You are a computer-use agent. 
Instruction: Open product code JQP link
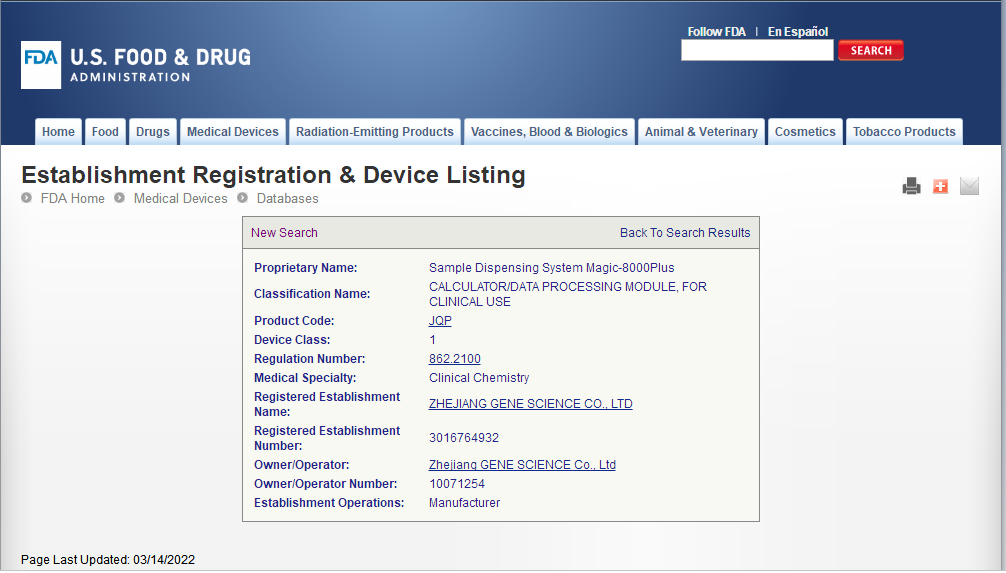coord(440,321)
